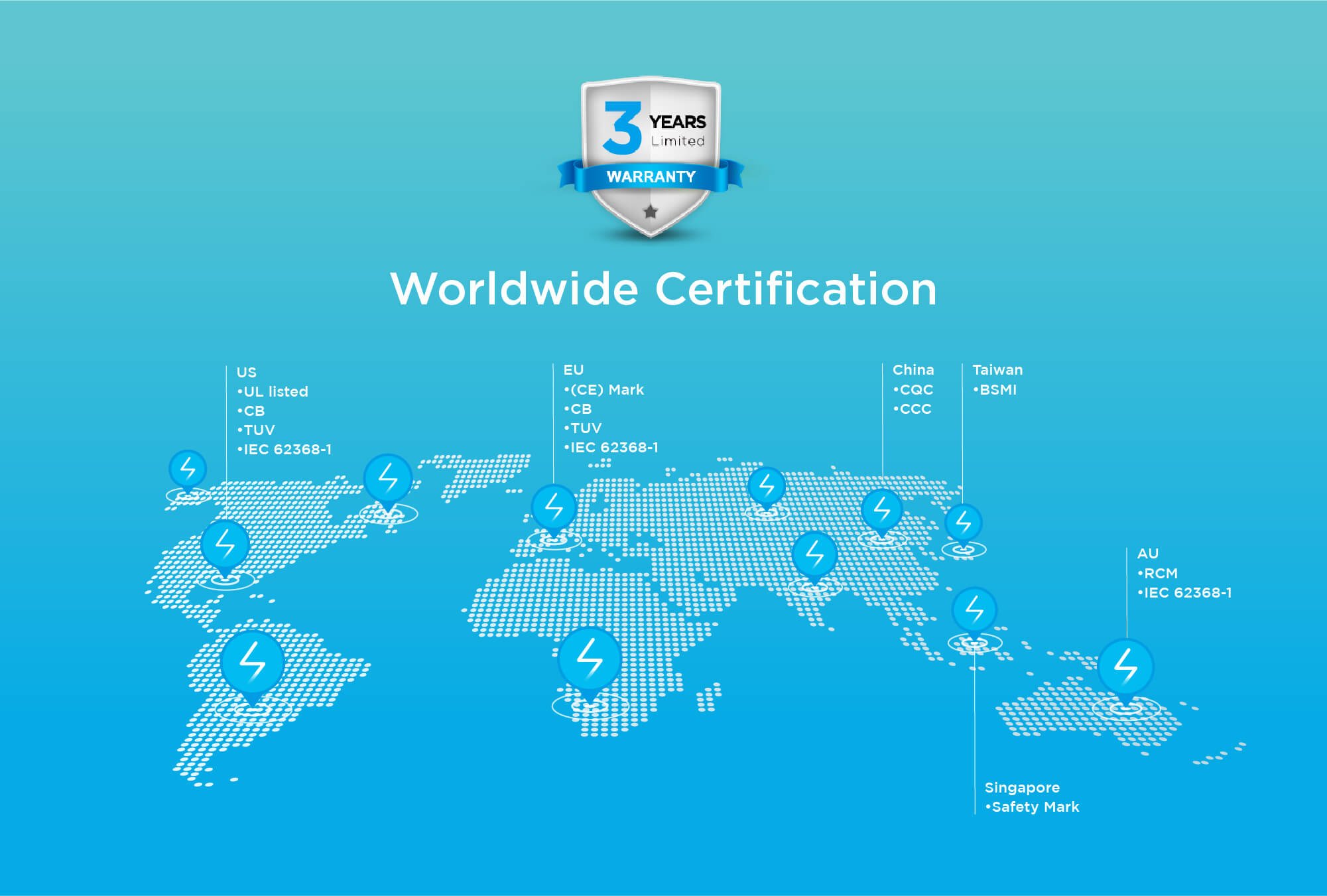Click the lightning pin over southern Africa
Screen dimensions: 1327x896
tap(590, 659)
